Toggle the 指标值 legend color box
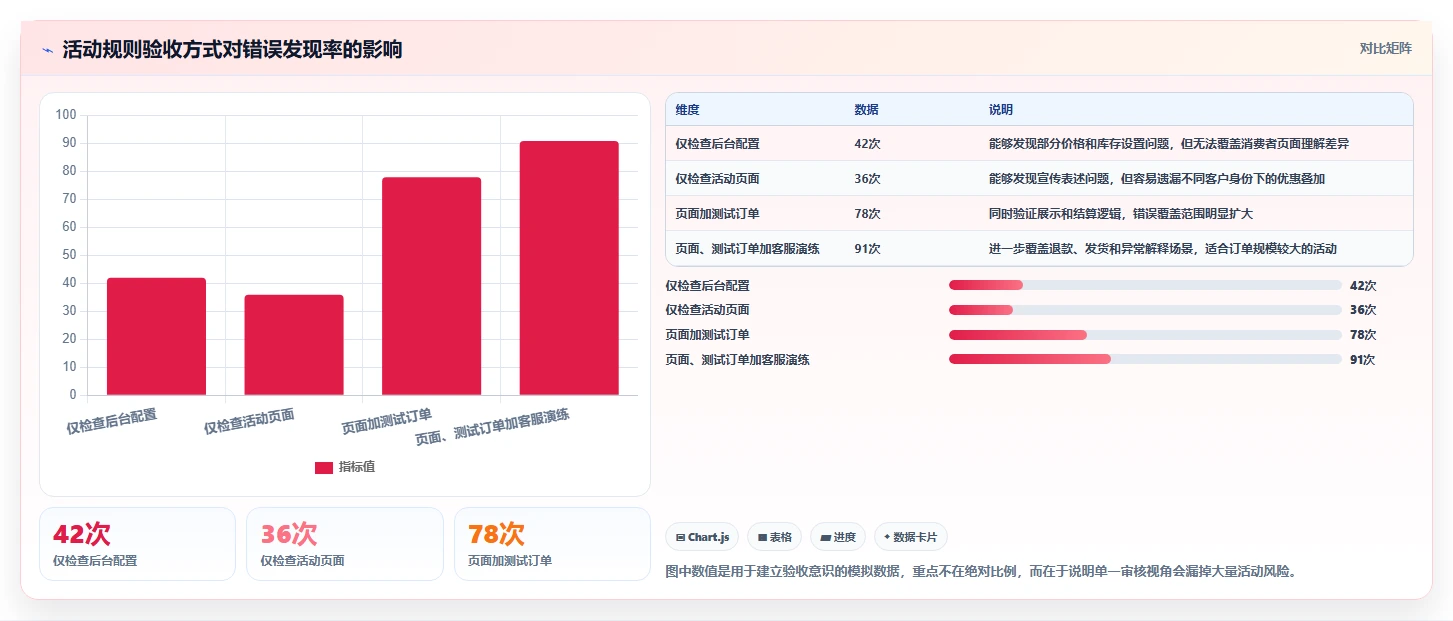The image size is (1453, 621). point(324,468)
